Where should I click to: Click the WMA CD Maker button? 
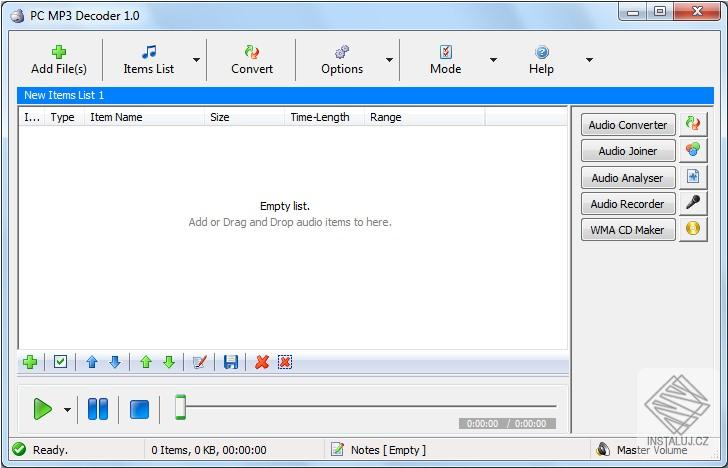coord(628,230)
